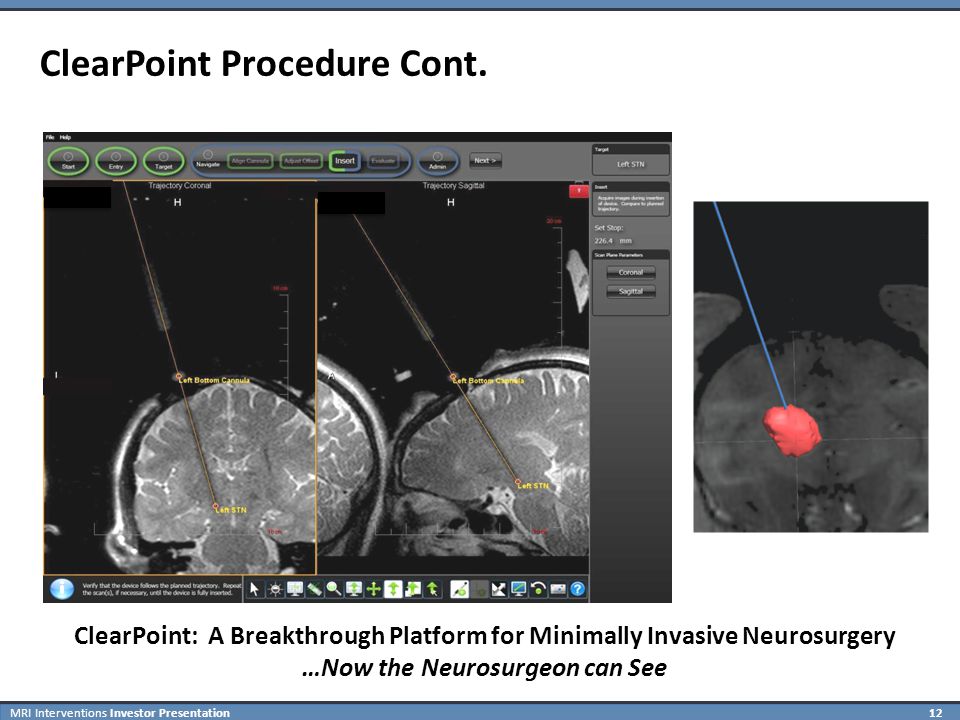Click the green arrow with cursor icon
The height and width of the screenshot is (720, 960).
433,589
